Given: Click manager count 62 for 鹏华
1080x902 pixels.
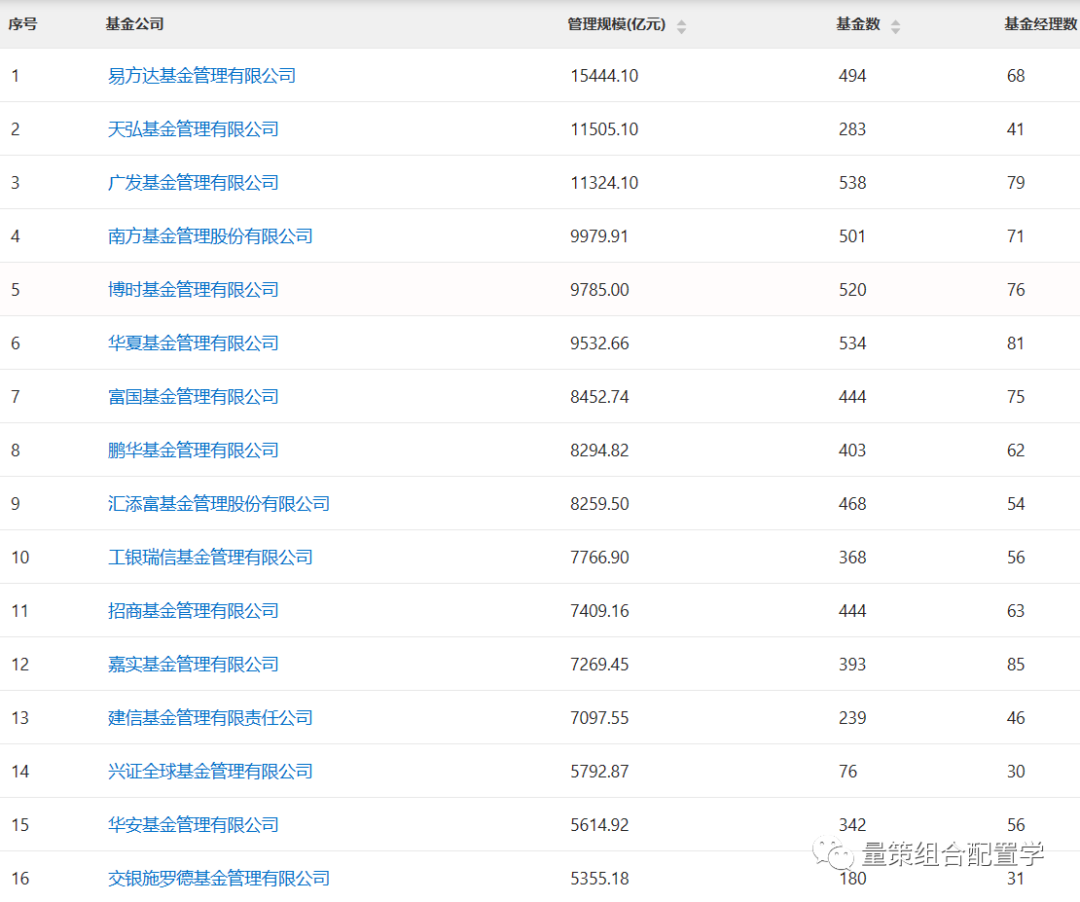Looking at the screenshot, I should coord(1016,450).
